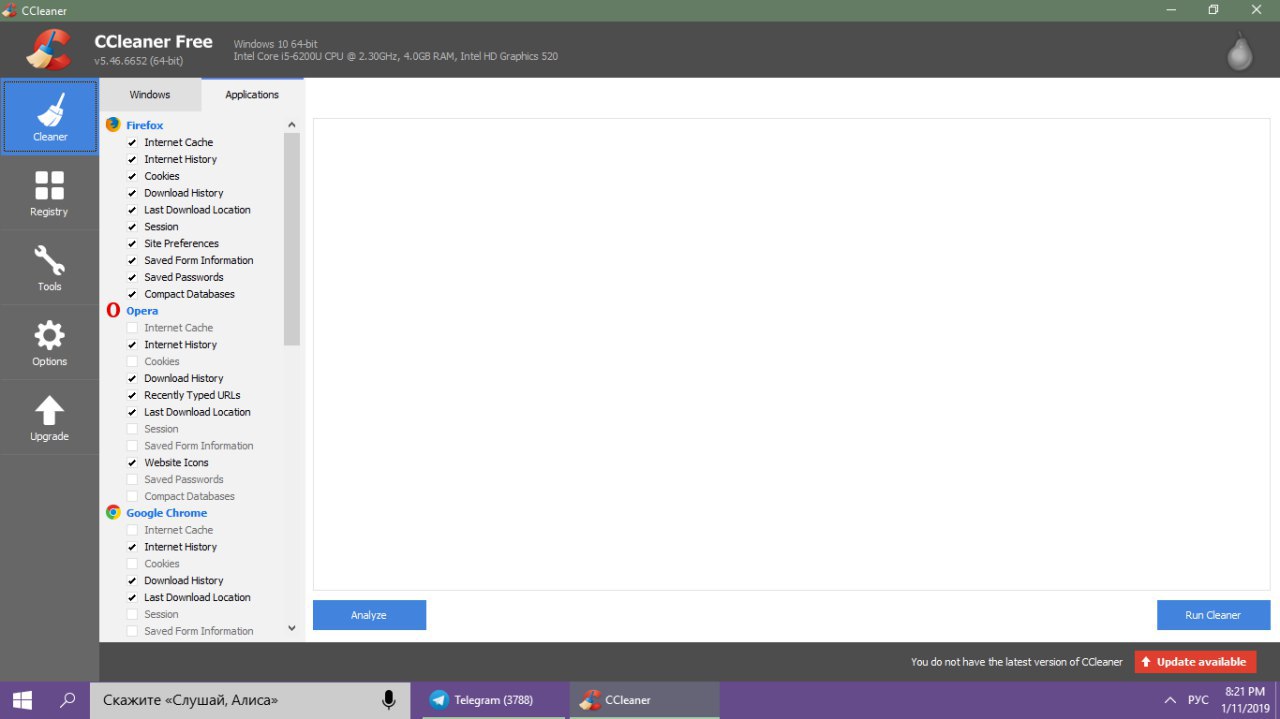This screenshot has width=1280, height=719.
Task: Click the pear icon in header
Action: [x=1240, y=50]
